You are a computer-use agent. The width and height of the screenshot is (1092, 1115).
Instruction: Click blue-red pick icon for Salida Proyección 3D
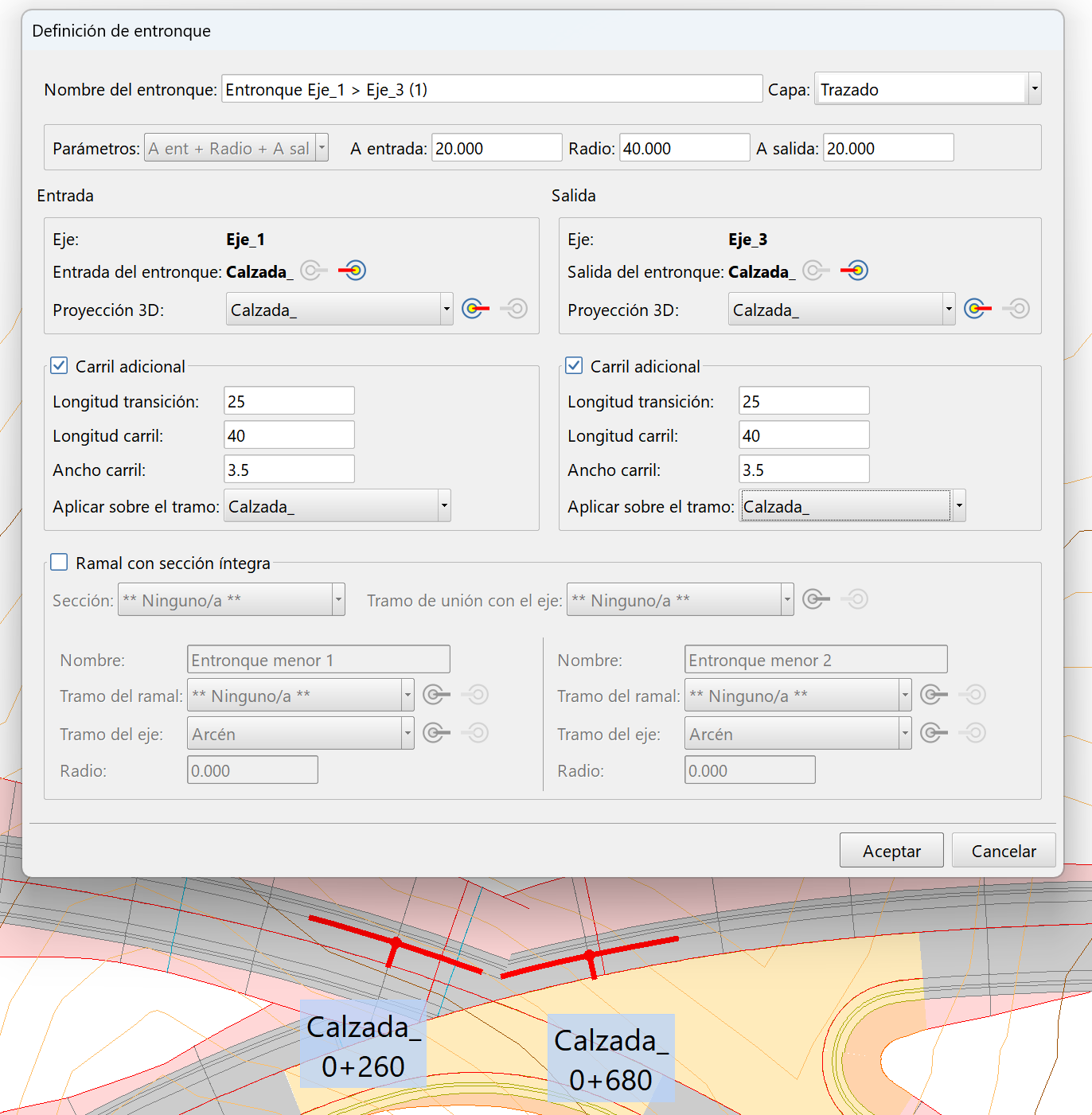point(977,309)
